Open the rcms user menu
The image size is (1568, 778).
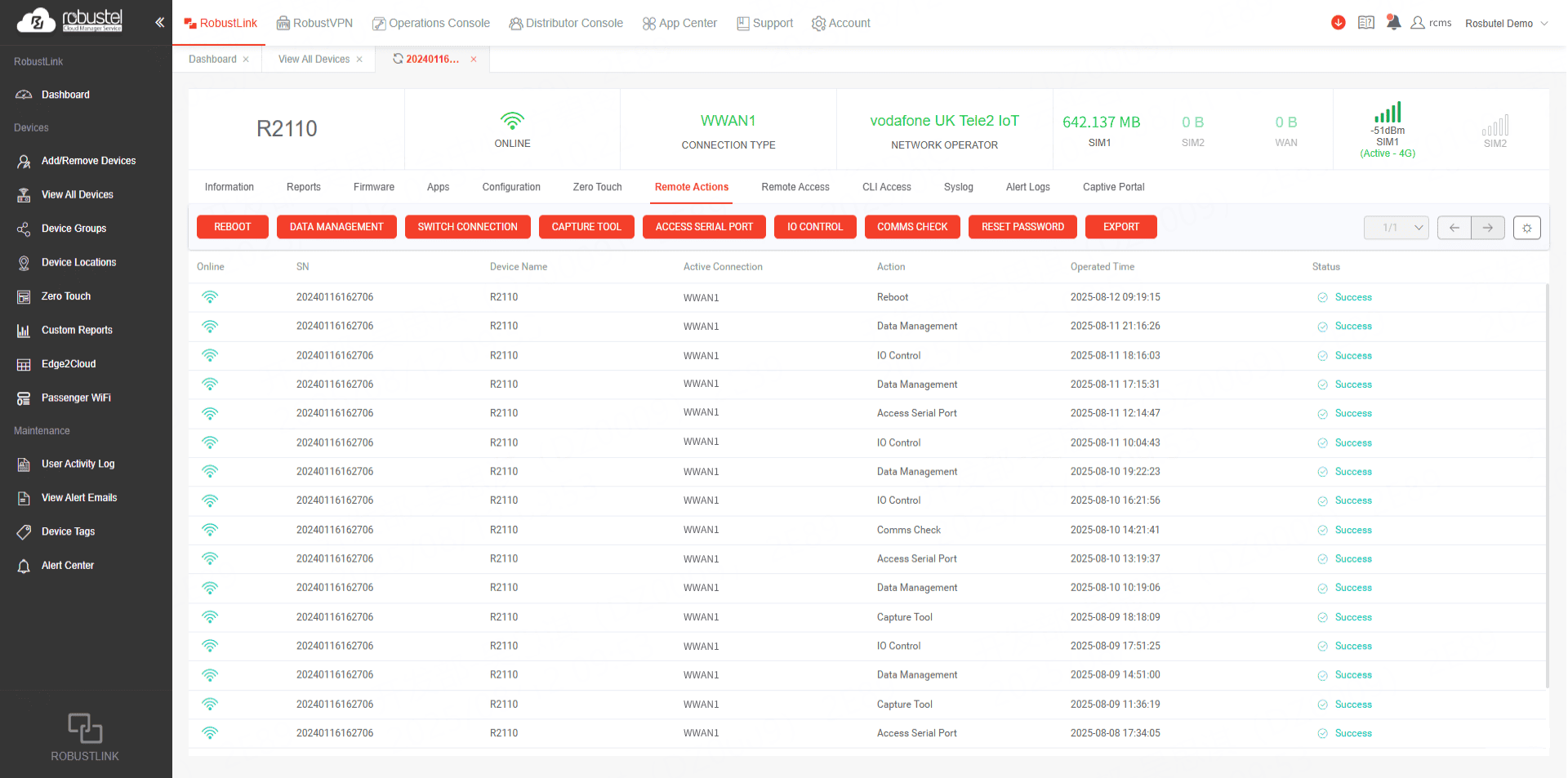click(x=1432, y=23)
